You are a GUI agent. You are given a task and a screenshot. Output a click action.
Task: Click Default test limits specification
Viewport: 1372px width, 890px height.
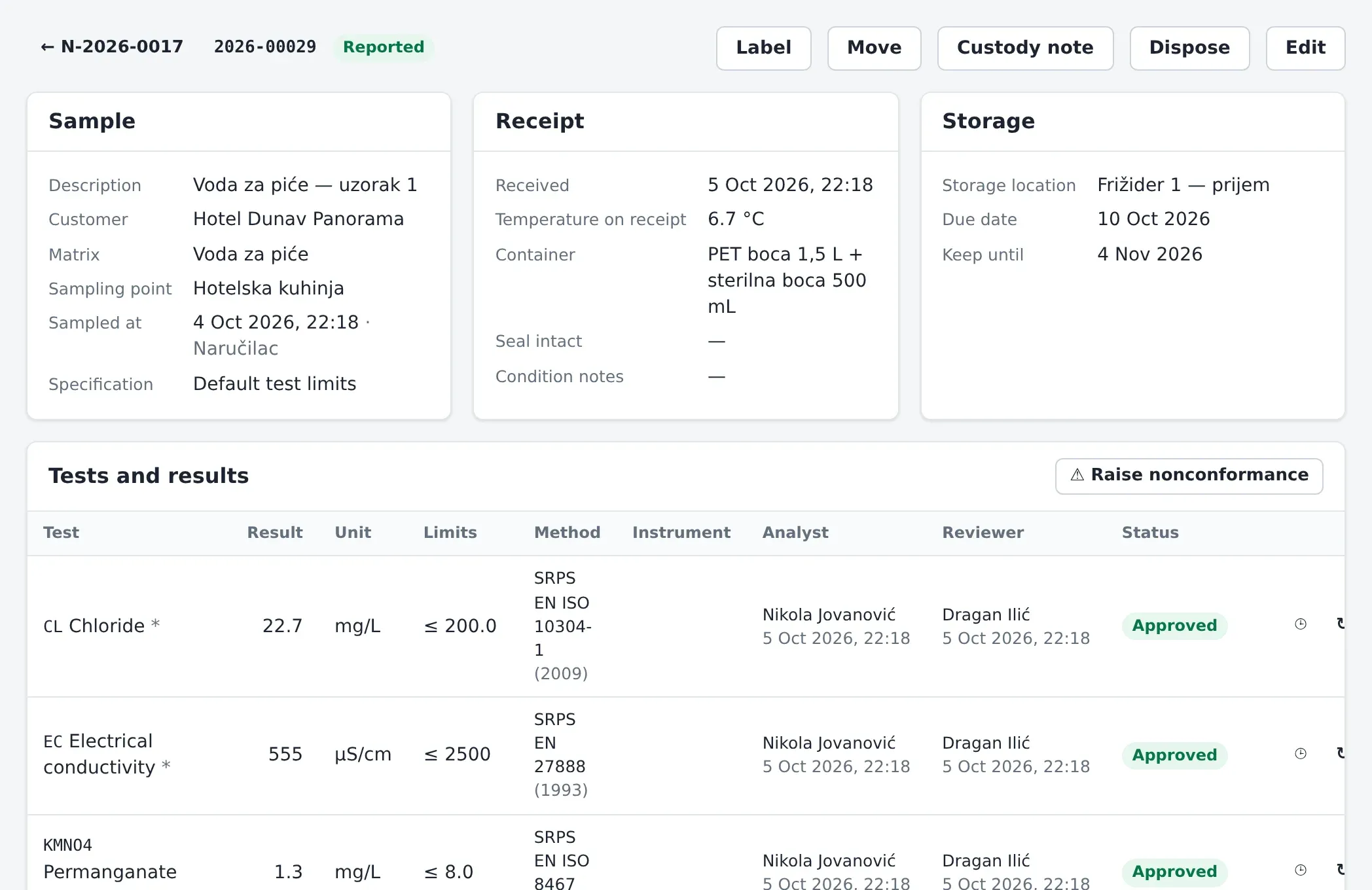275,384
